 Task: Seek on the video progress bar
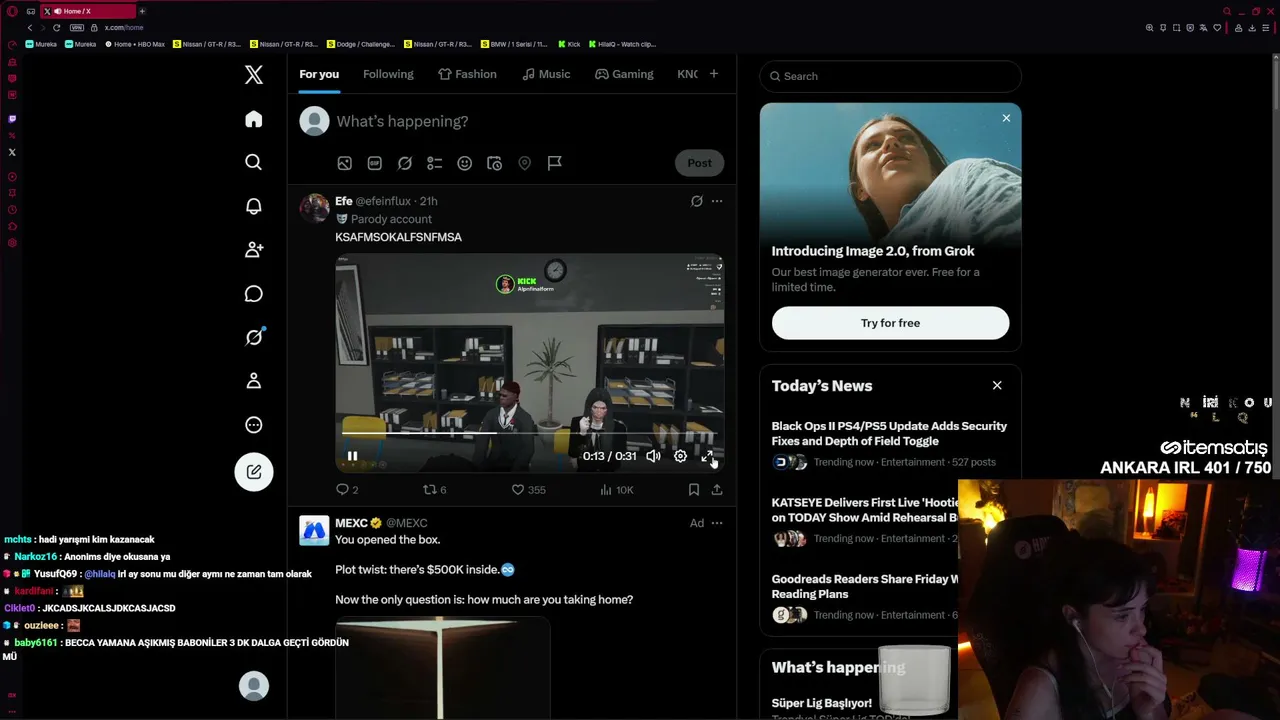point(530,434)
